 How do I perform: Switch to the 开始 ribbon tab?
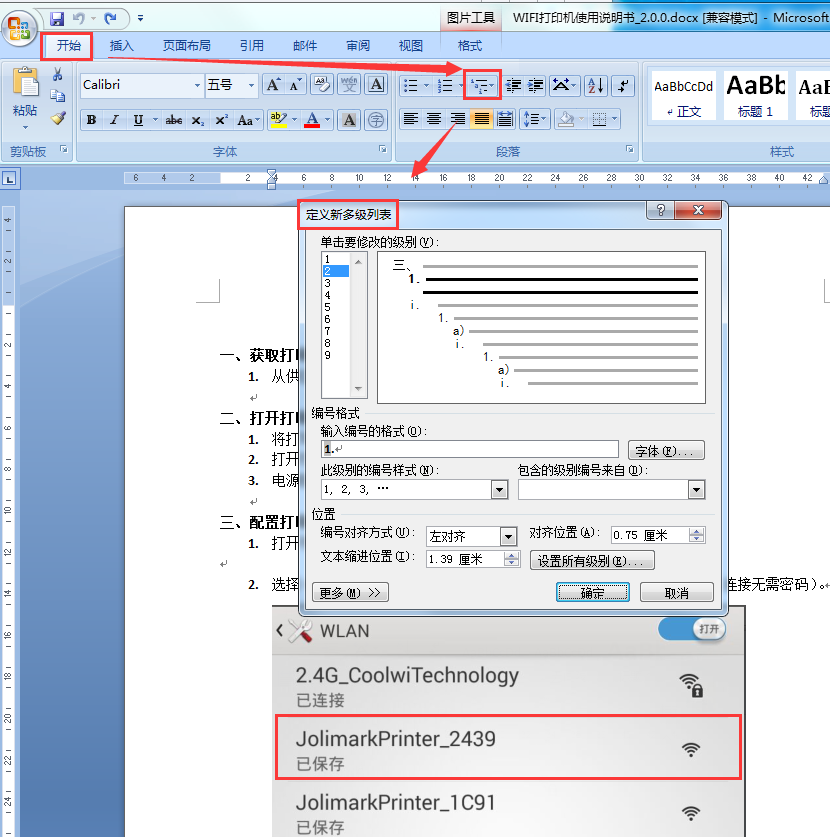(68, 46)
